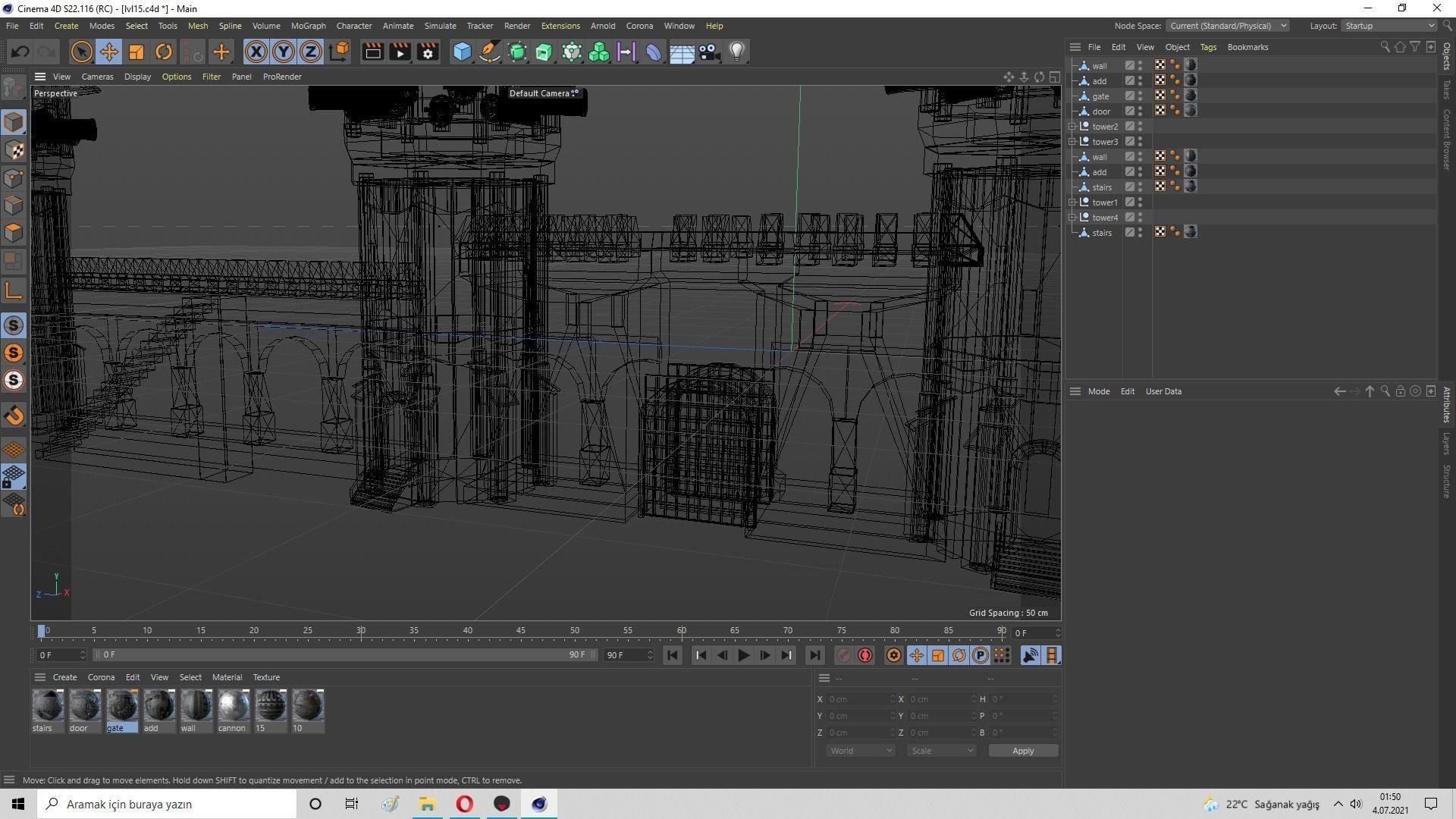Expand the tower3 object
1456x819 pixels.
1072,142
